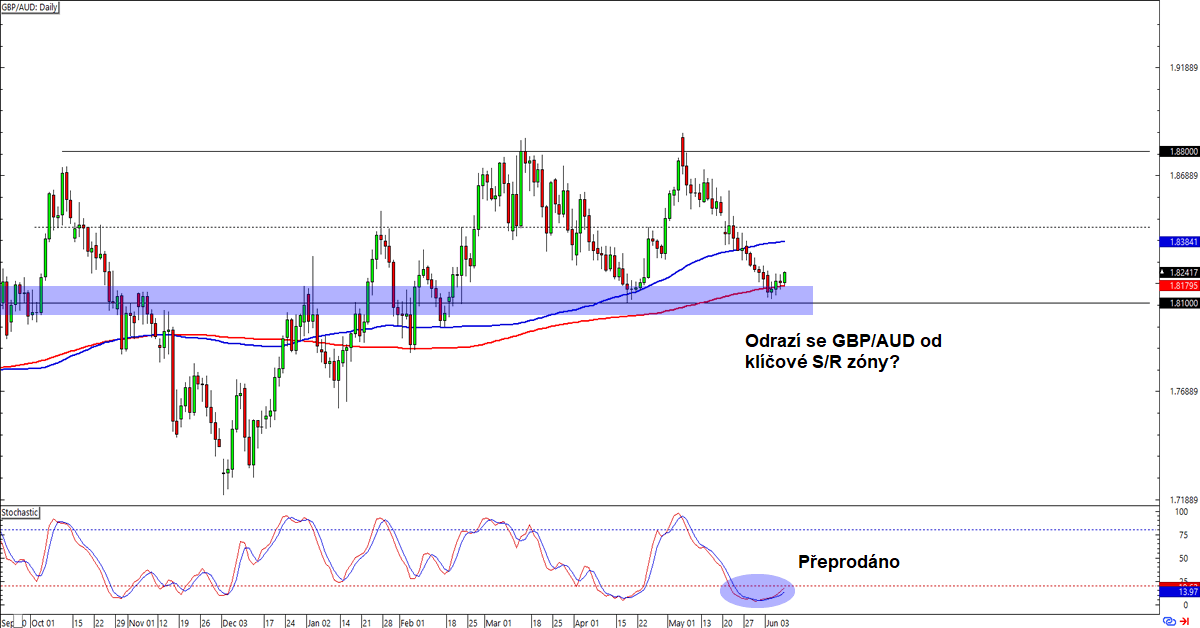
Task: Click the Dec 03 date on the time axis
Action: (x=236, y=622)
